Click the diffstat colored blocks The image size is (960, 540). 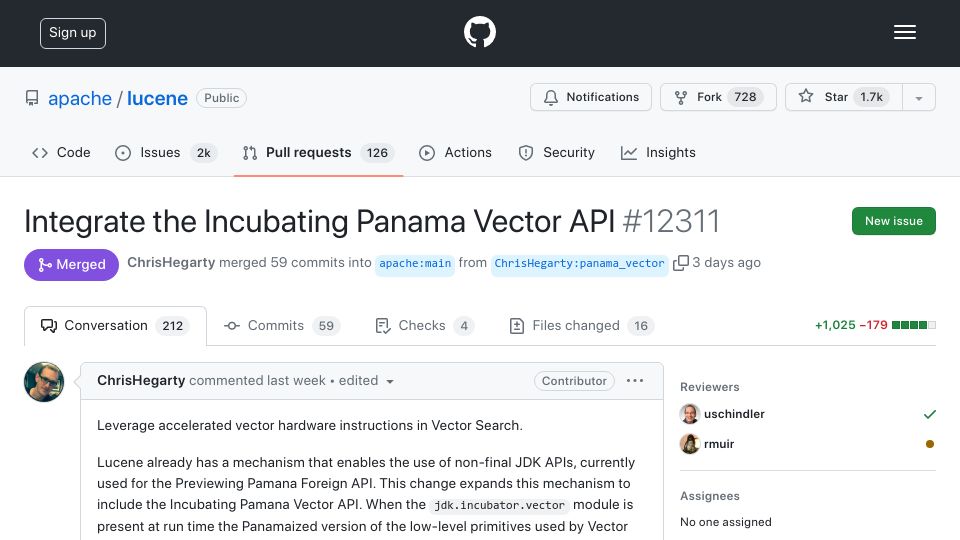coord(913,325)
